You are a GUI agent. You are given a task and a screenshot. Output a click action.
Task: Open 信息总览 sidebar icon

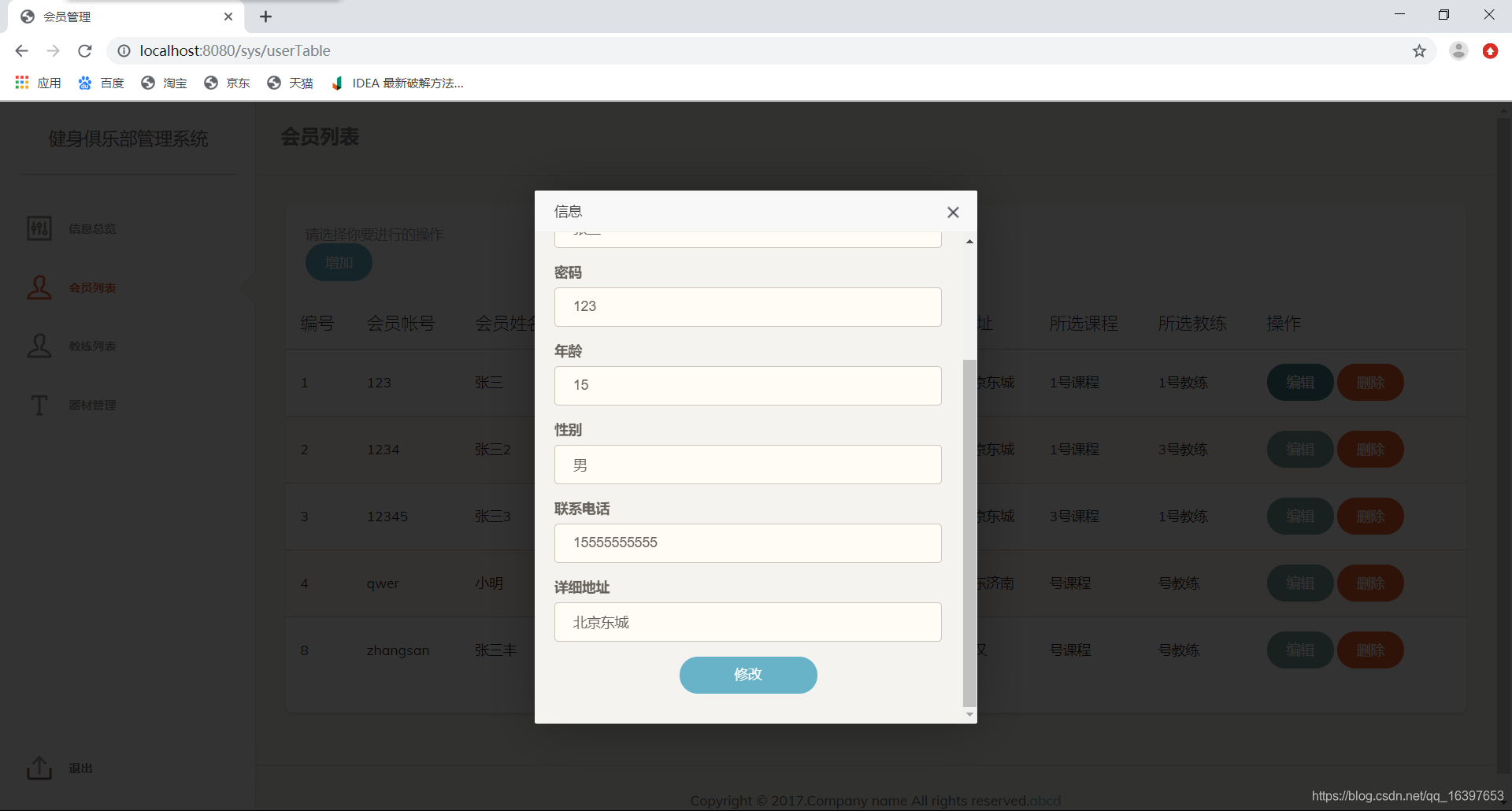point(39,228)
